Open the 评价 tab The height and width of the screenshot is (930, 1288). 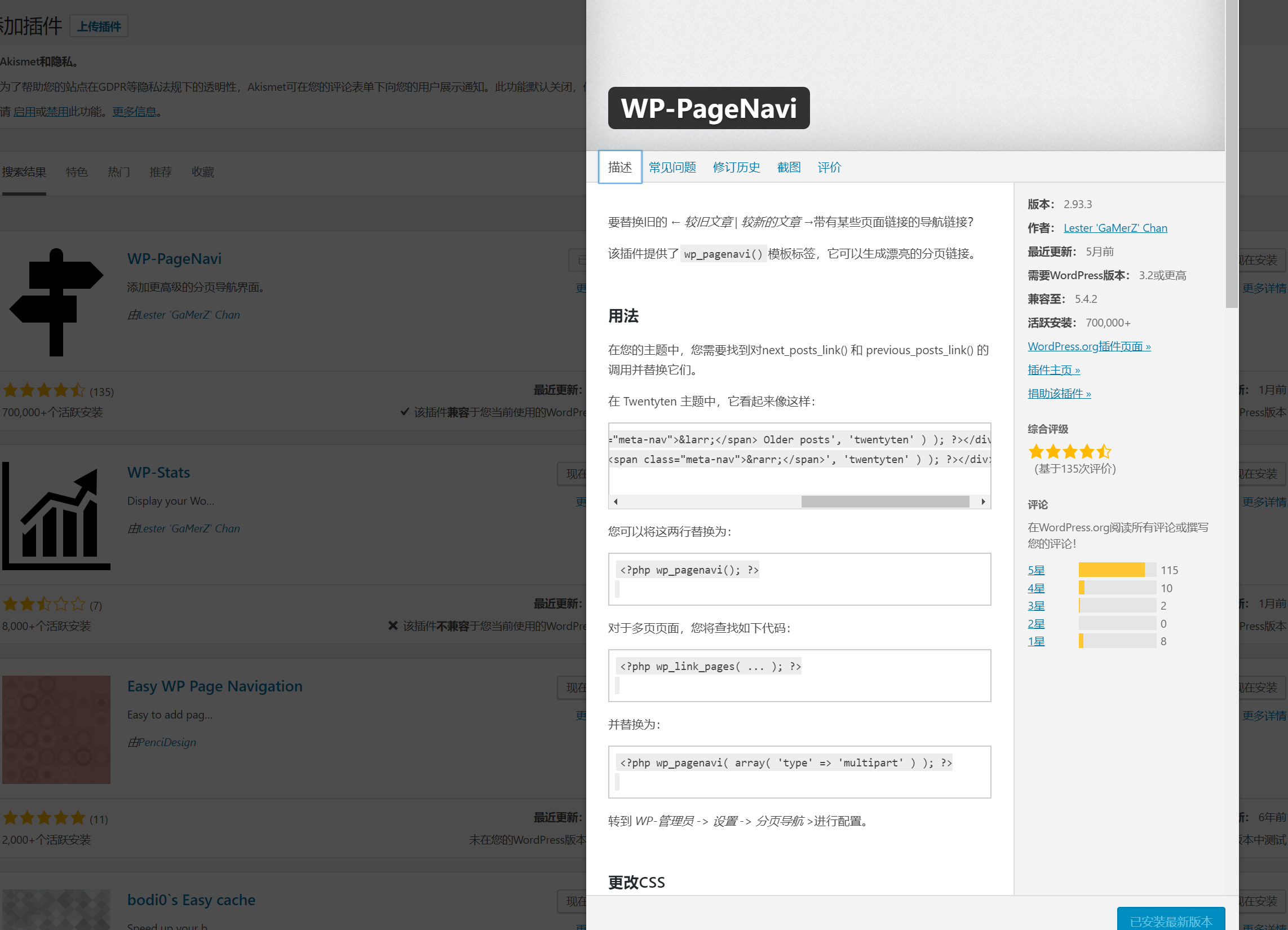pos(829,167)
